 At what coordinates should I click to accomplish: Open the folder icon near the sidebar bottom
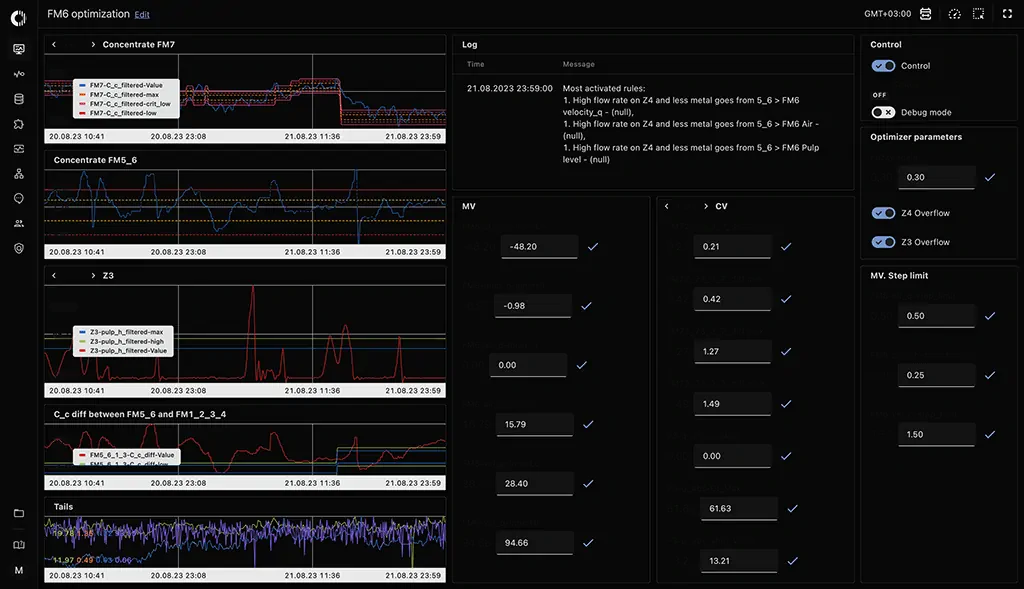(x=17, y=511)
